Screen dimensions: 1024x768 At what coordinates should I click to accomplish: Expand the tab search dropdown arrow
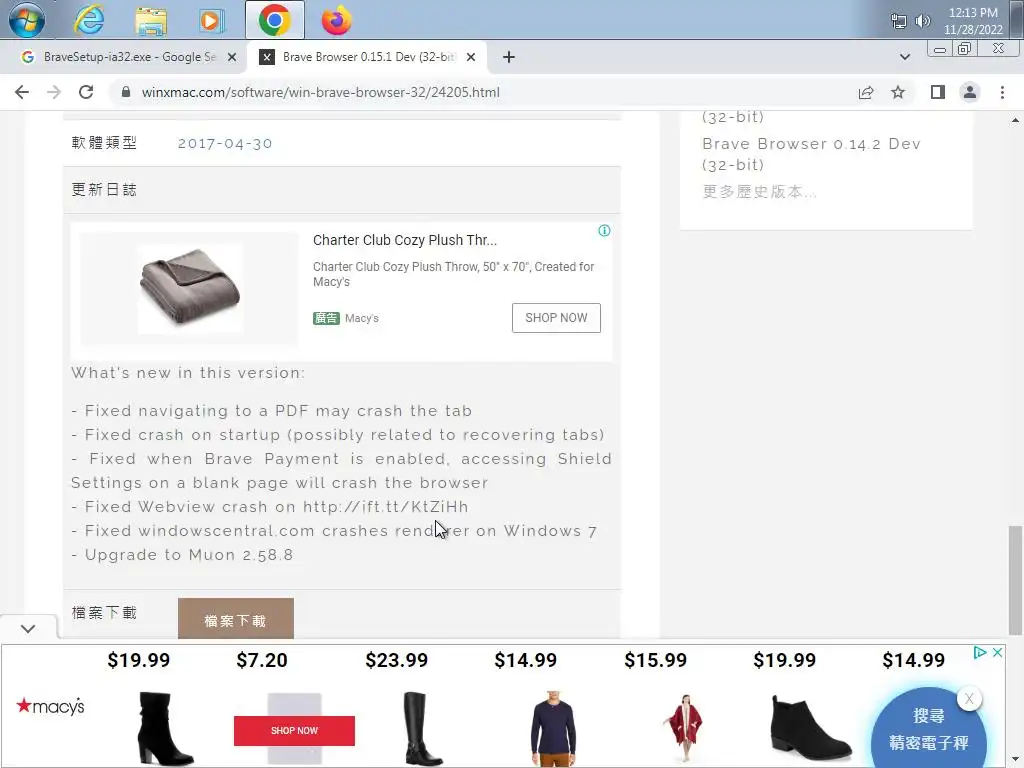[x=904, y=57]
